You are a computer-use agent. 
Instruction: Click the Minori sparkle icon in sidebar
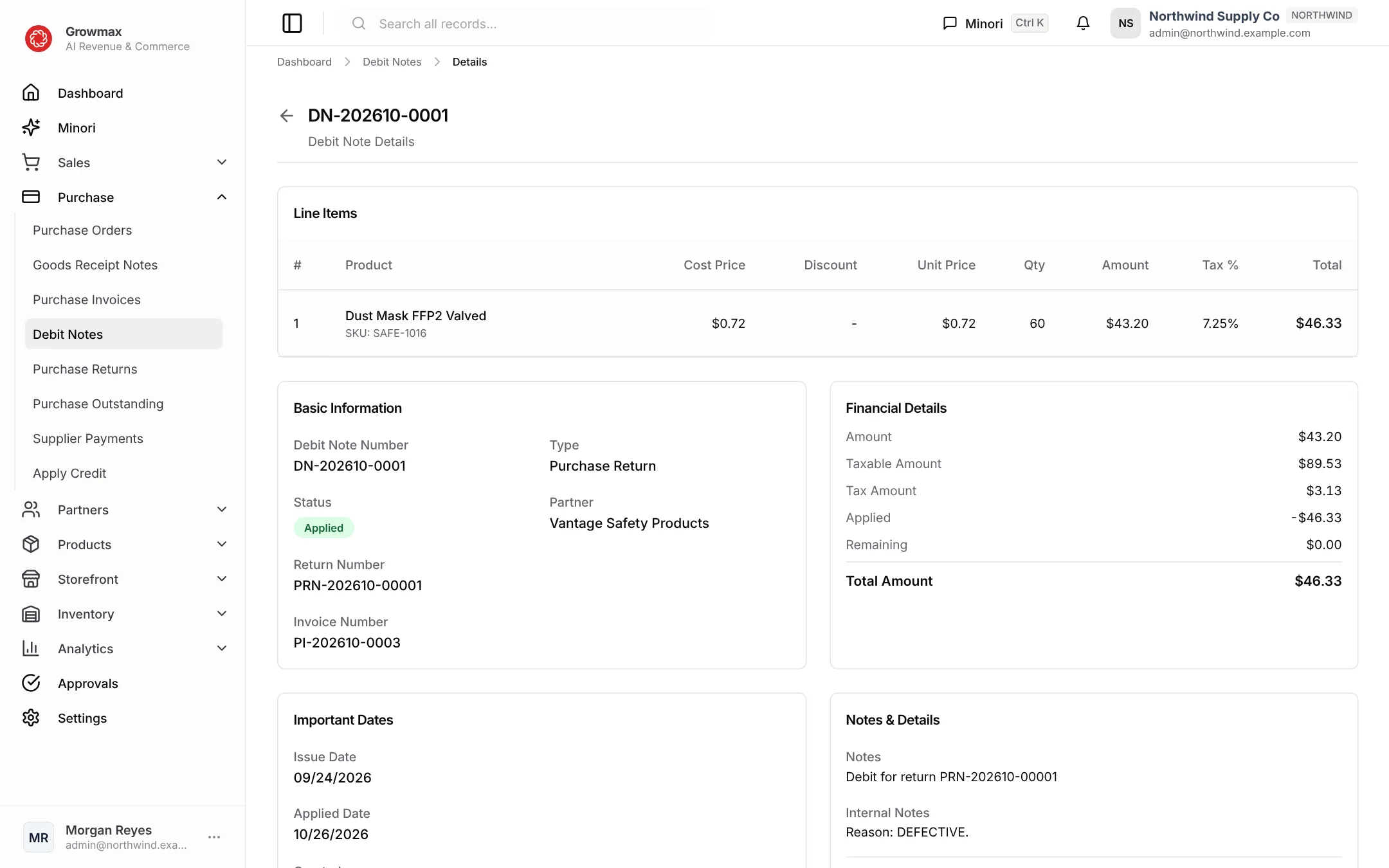31,128
